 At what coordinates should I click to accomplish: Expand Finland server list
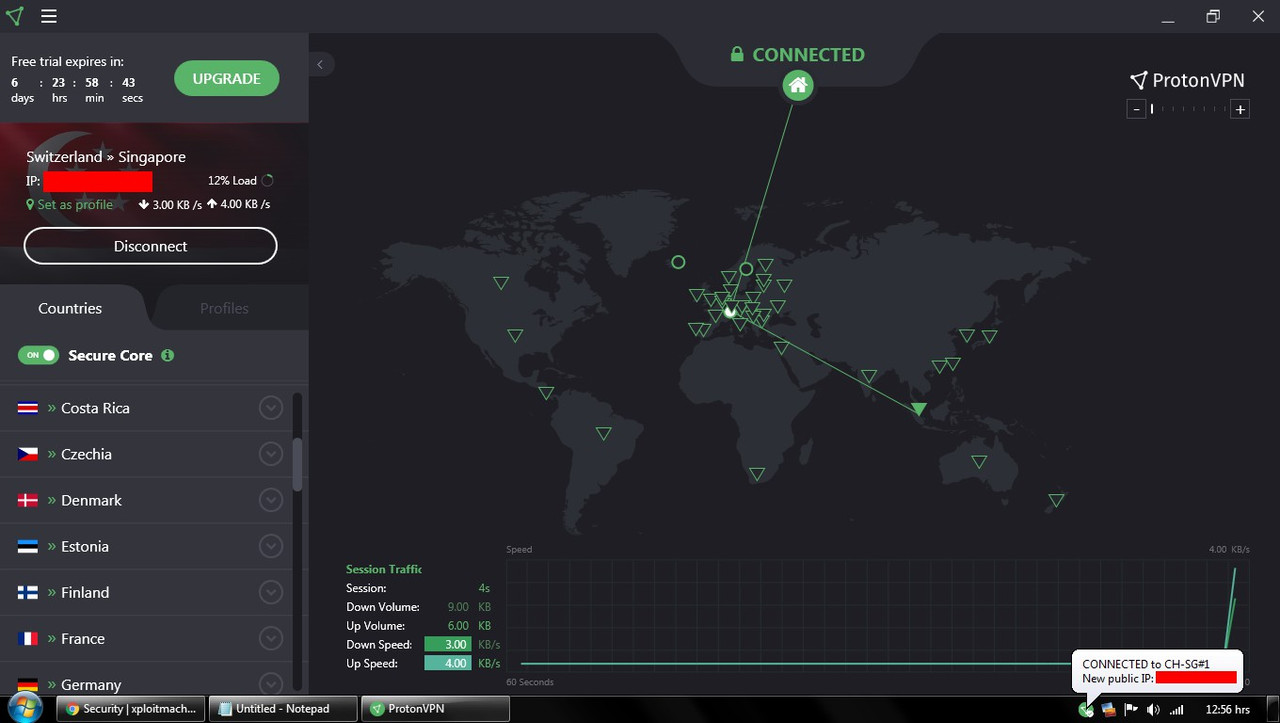271,592
